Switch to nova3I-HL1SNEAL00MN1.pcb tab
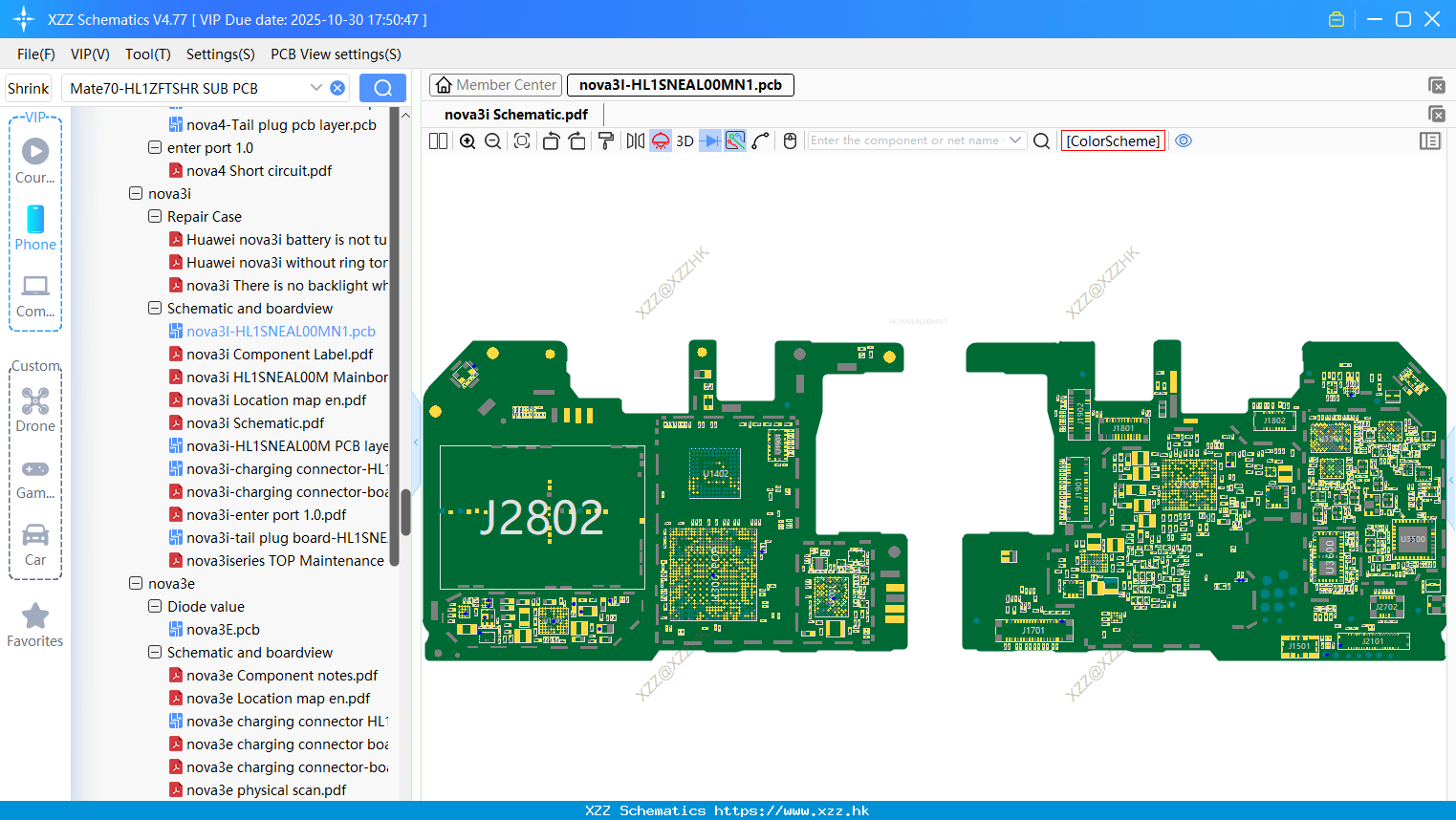 point(681,85)
